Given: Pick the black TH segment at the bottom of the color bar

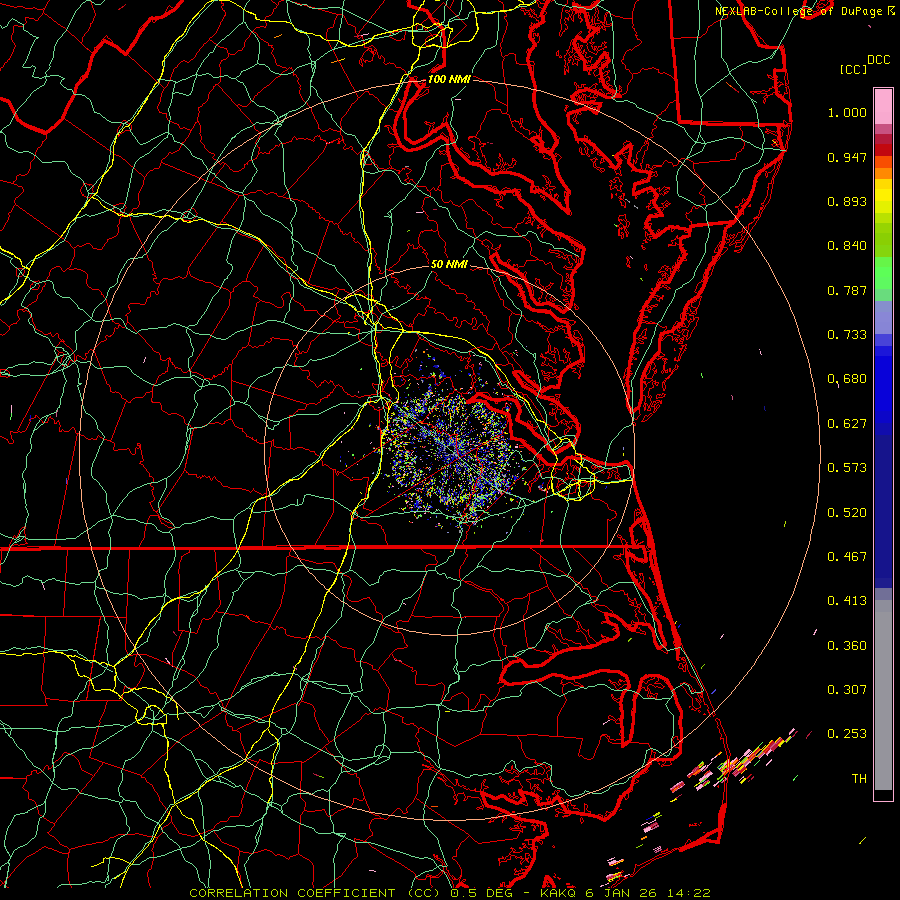Looking at the screenshot, I should click(883, 795).
